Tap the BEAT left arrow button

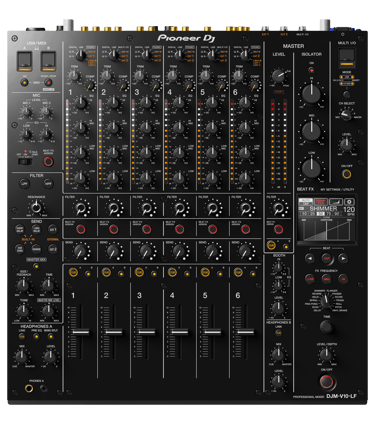[x=310, y=258]
